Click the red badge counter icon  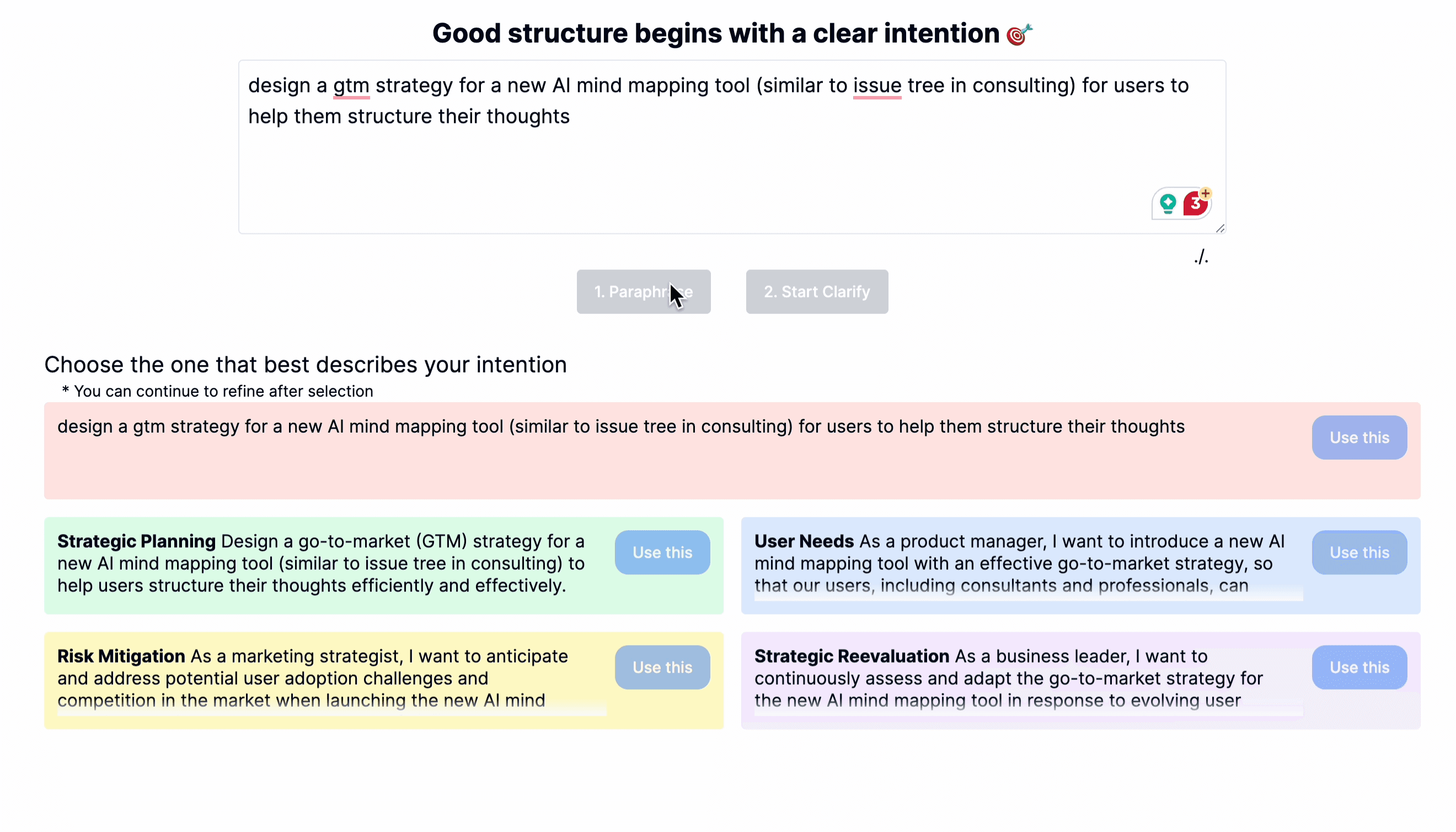click(1196, 204)
